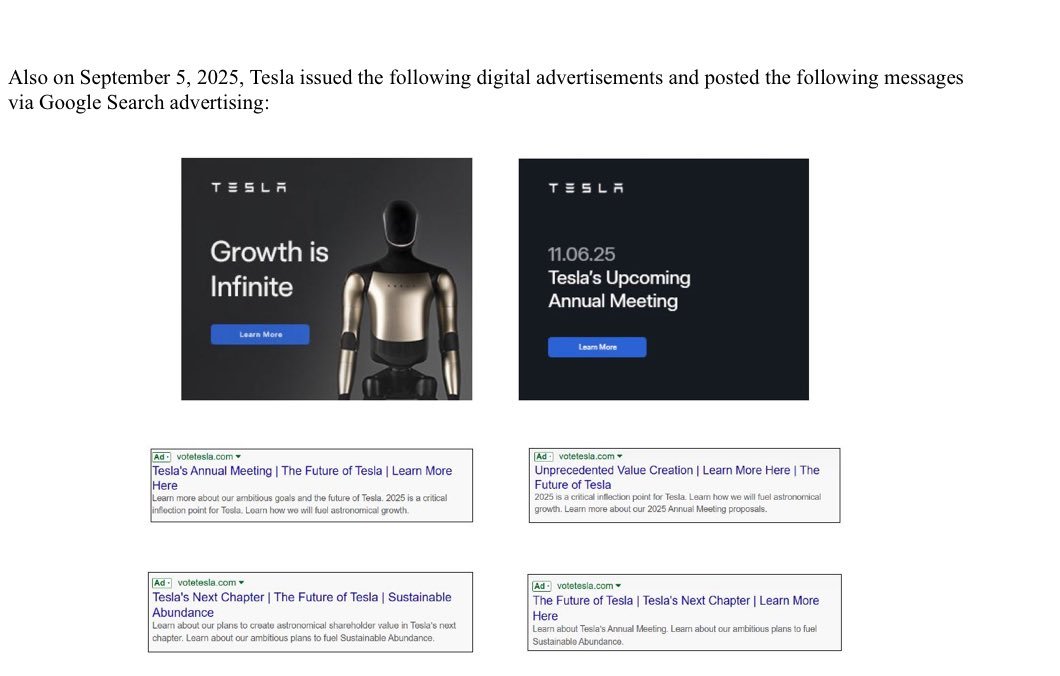This screenshot has height=676, width=1060.
Task: Click Learn More on Annual Meeting ad
Action: (x=597, y=347)
